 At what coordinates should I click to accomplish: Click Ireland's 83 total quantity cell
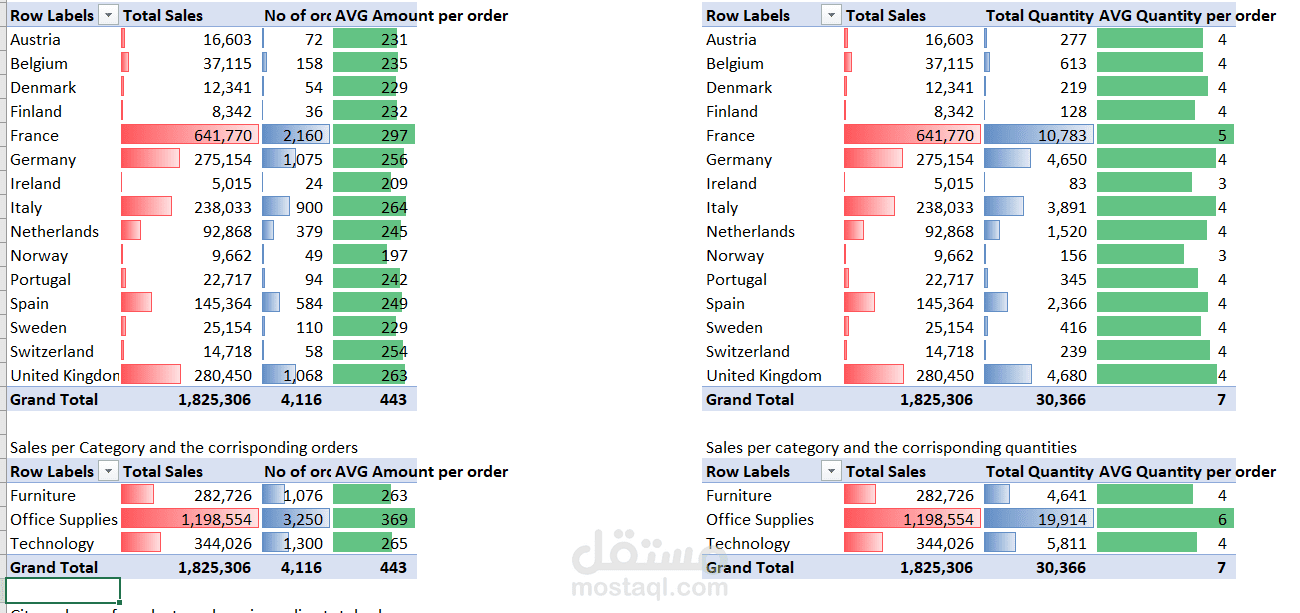[x=1038, y=183]
